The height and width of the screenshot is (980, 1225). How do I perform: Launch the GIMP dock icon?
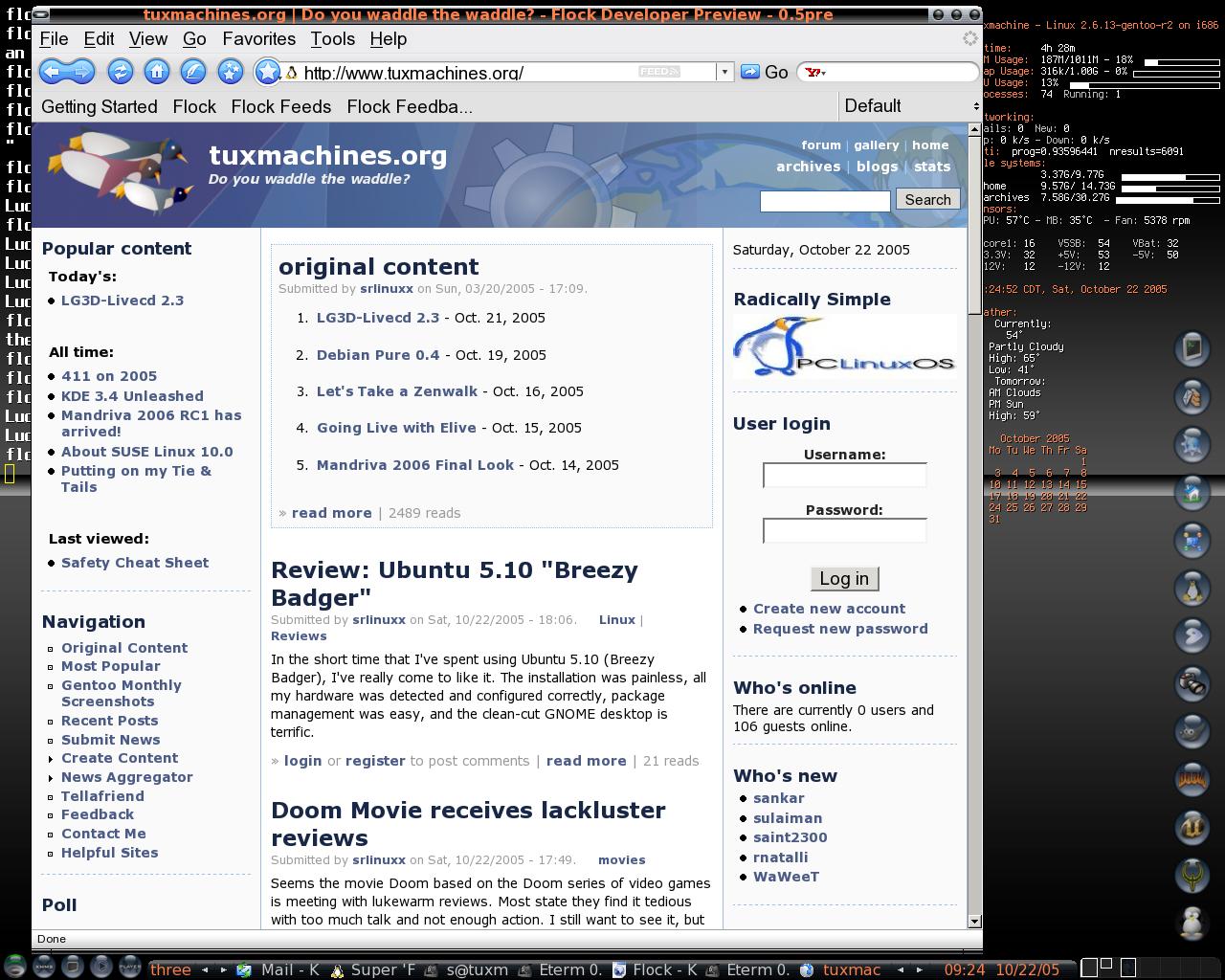tap(1192, 731)
